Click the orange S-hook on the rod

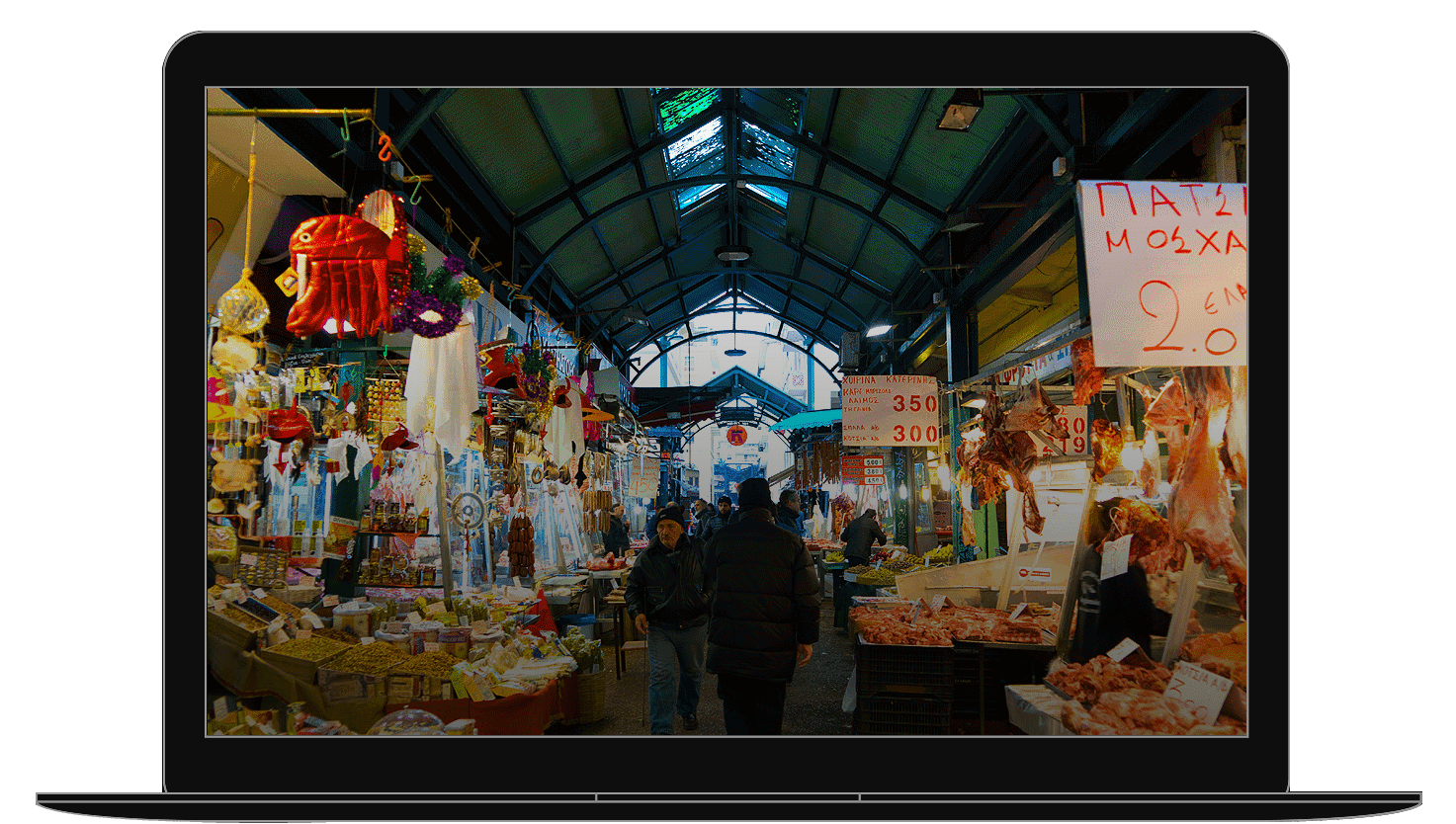[385, 148]
